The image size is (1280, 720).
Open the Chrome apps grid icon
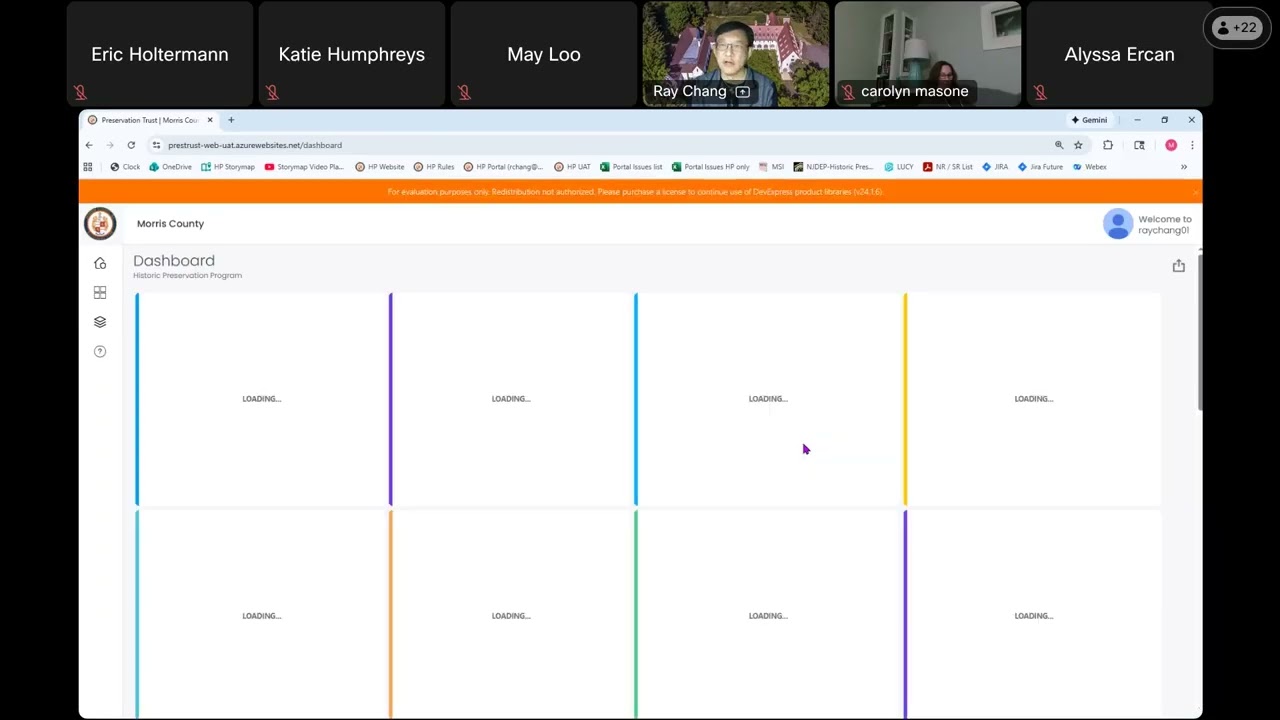point(88,167)
